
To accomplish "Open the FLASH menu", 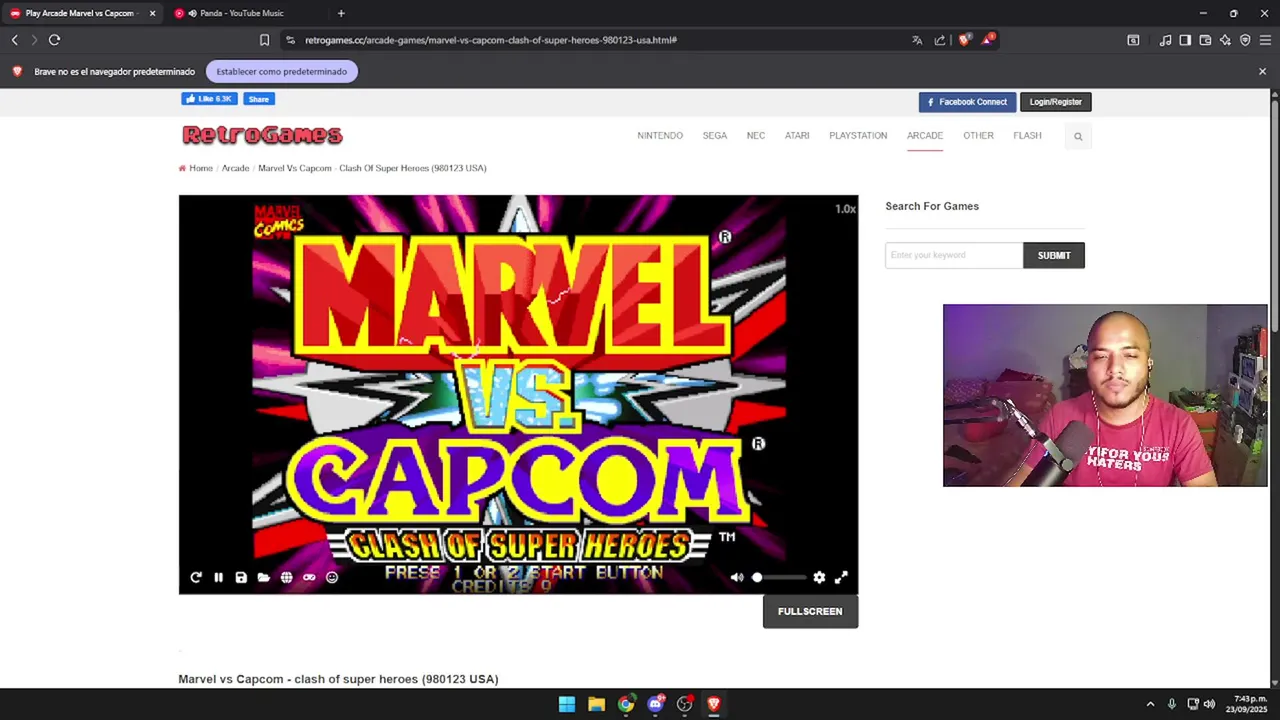I will pos(1027,136).
